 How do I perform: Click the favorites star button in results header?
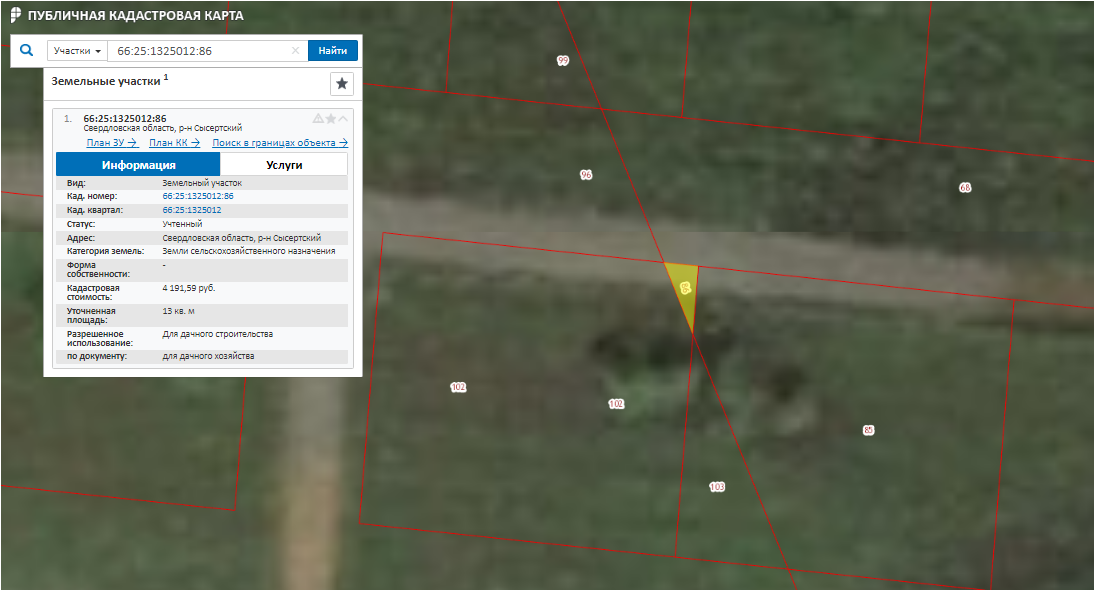point(341,83)
